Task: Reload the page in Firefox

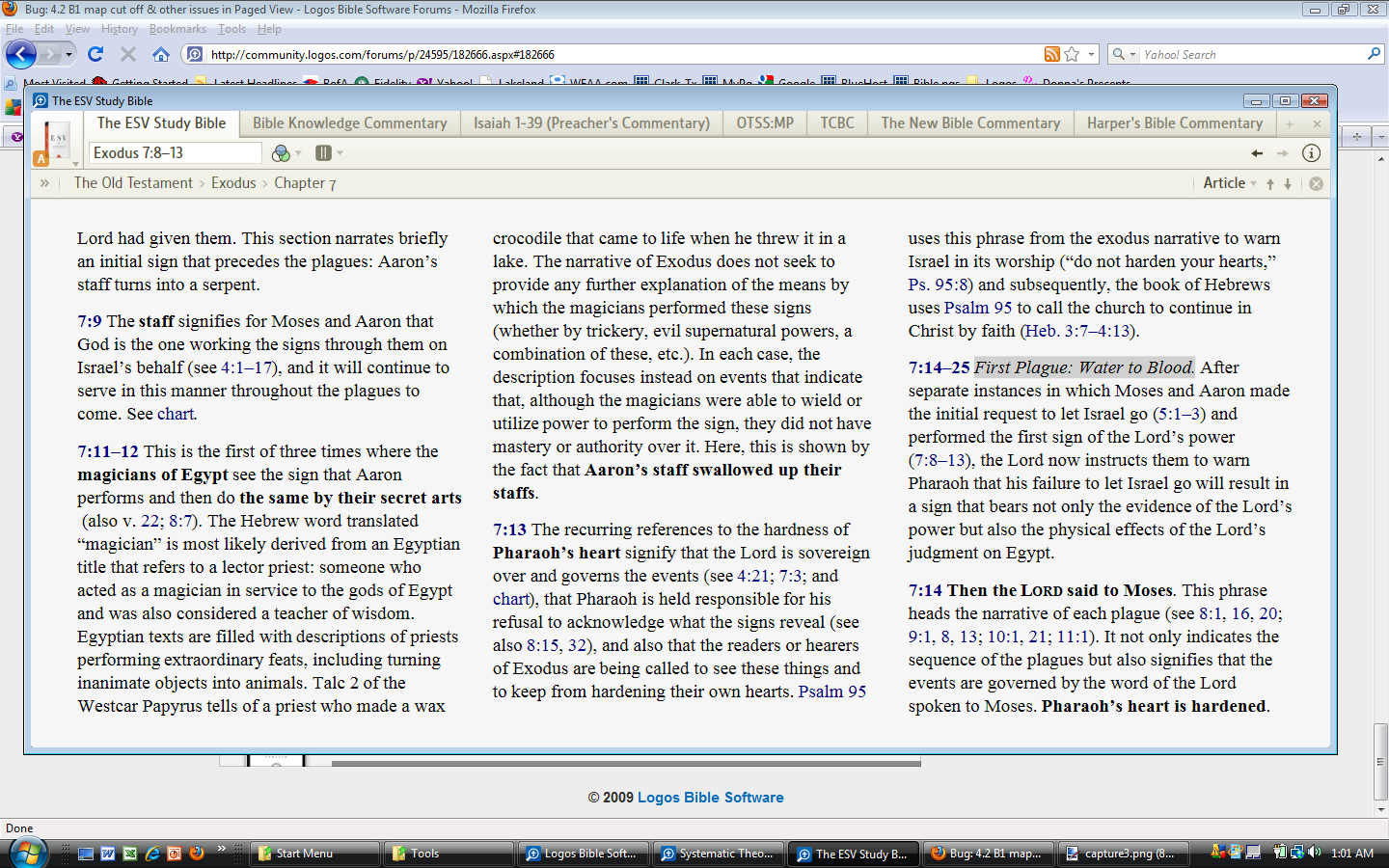Action: click(95, 54)
